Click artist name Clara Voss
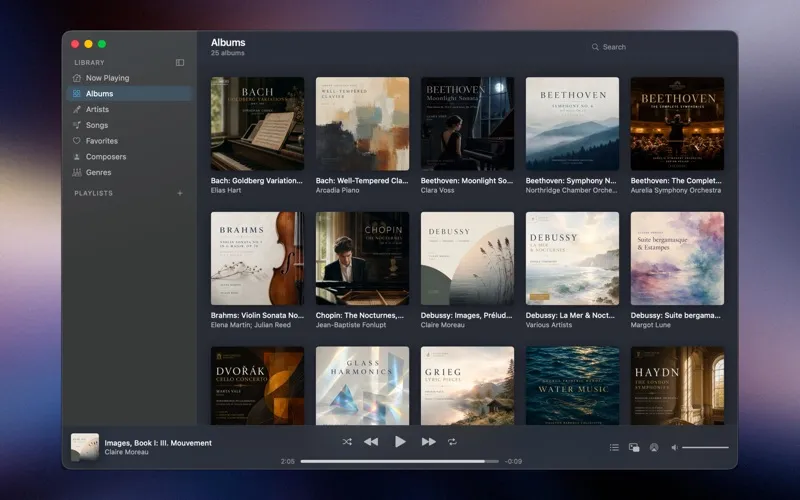This screenshot has width=800, height=500. point(437,190)
